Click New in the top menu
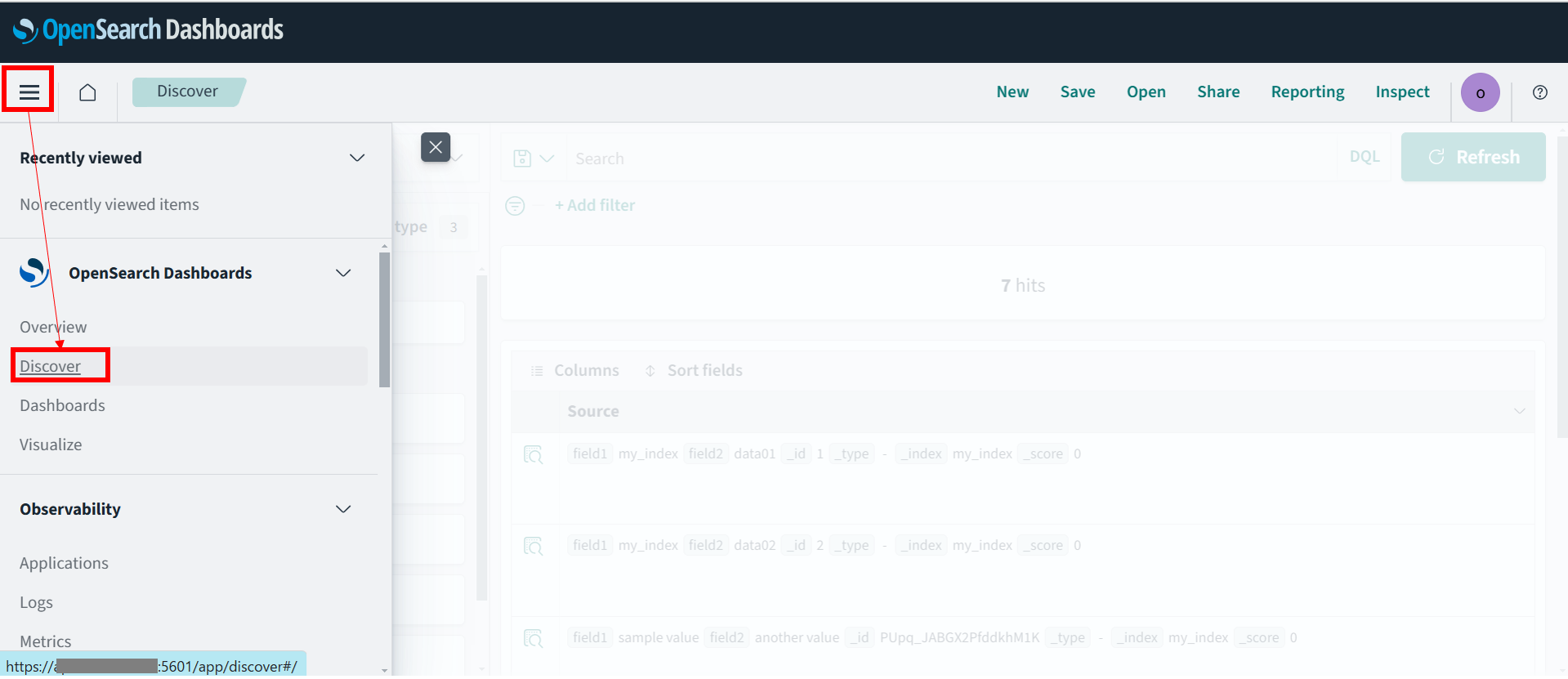This screenshot has height=679, width=1568. pos(1012,92)
